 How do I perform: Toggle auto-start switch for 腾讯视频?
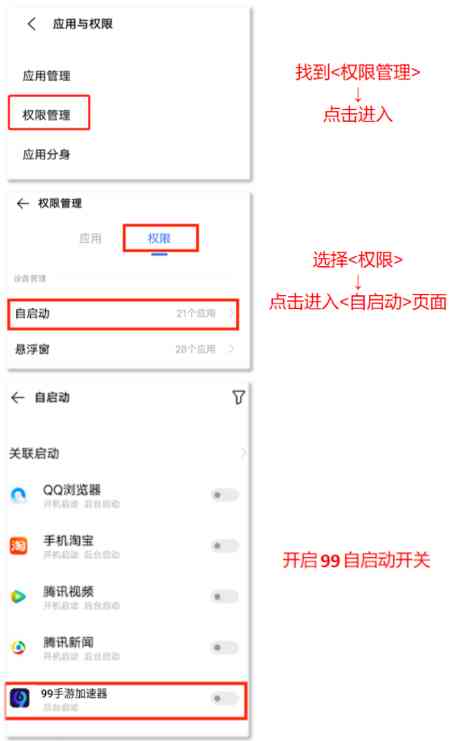[x=224, y=596]
